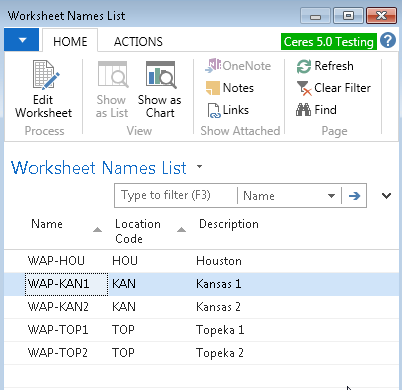The height and width of the screenshot is (390, 402).
Task: Close the Worksheet Names List window
Action: 381,16
